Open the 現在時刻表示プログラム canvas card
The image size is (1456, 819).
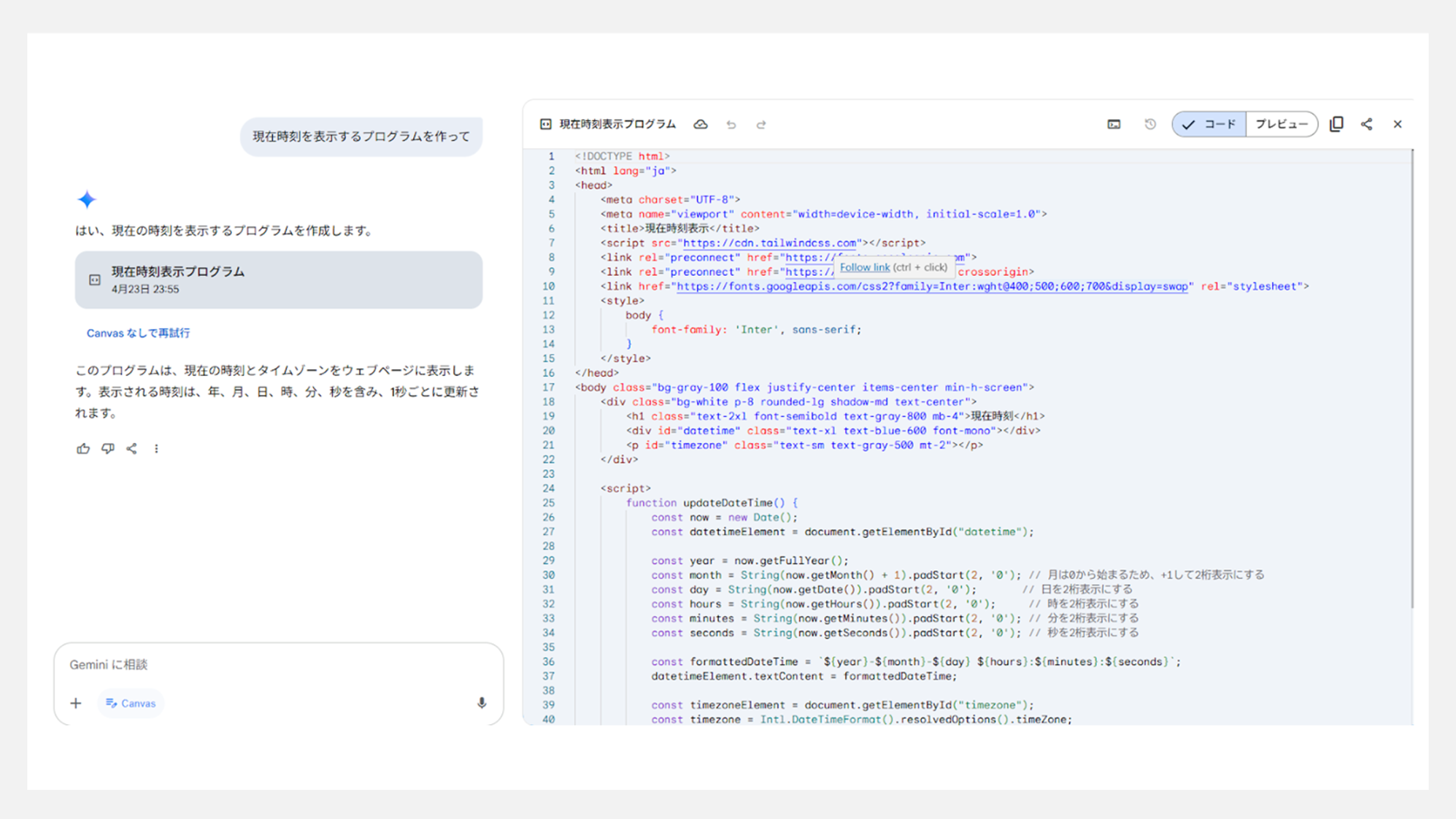click(x=278, y=280)
